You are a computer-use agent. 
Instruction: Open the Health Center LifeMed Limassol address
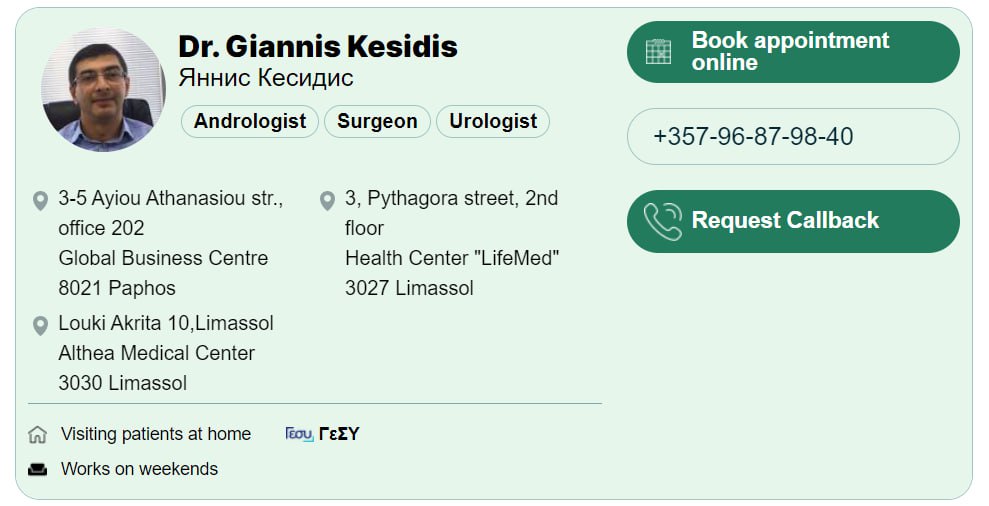pos(451,243)
